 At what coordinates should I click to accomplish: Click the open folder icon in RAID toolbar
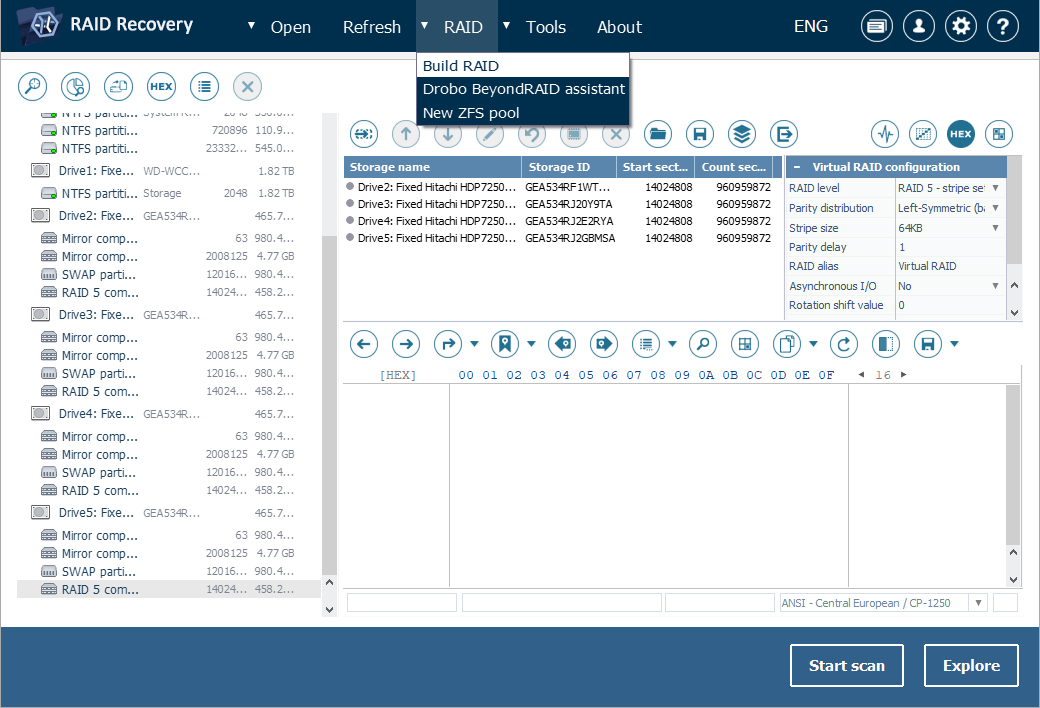pyautogui.click(x=657, y=134)
